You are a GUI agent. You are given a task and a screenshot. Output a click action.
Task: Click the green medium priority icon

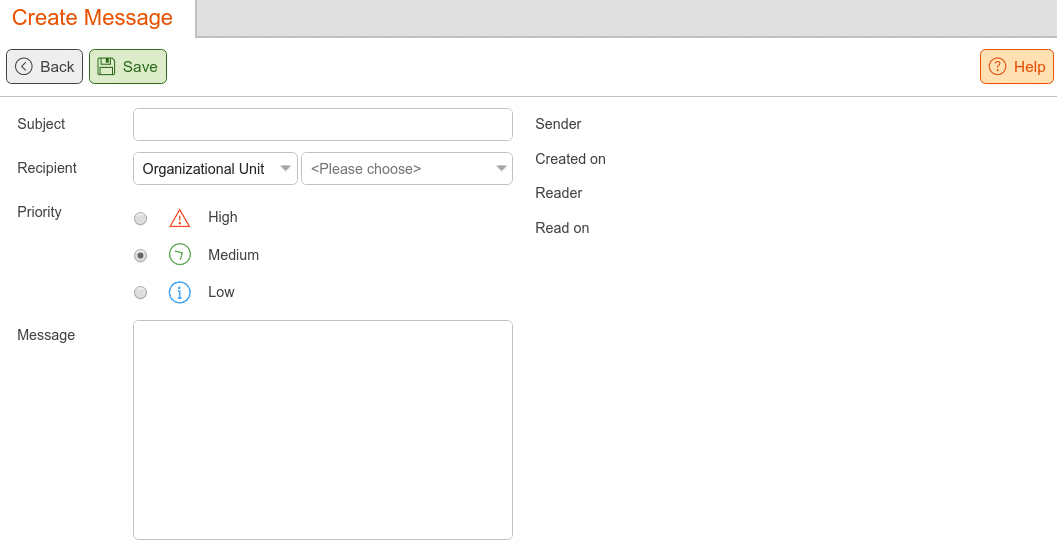coord(179,255)
